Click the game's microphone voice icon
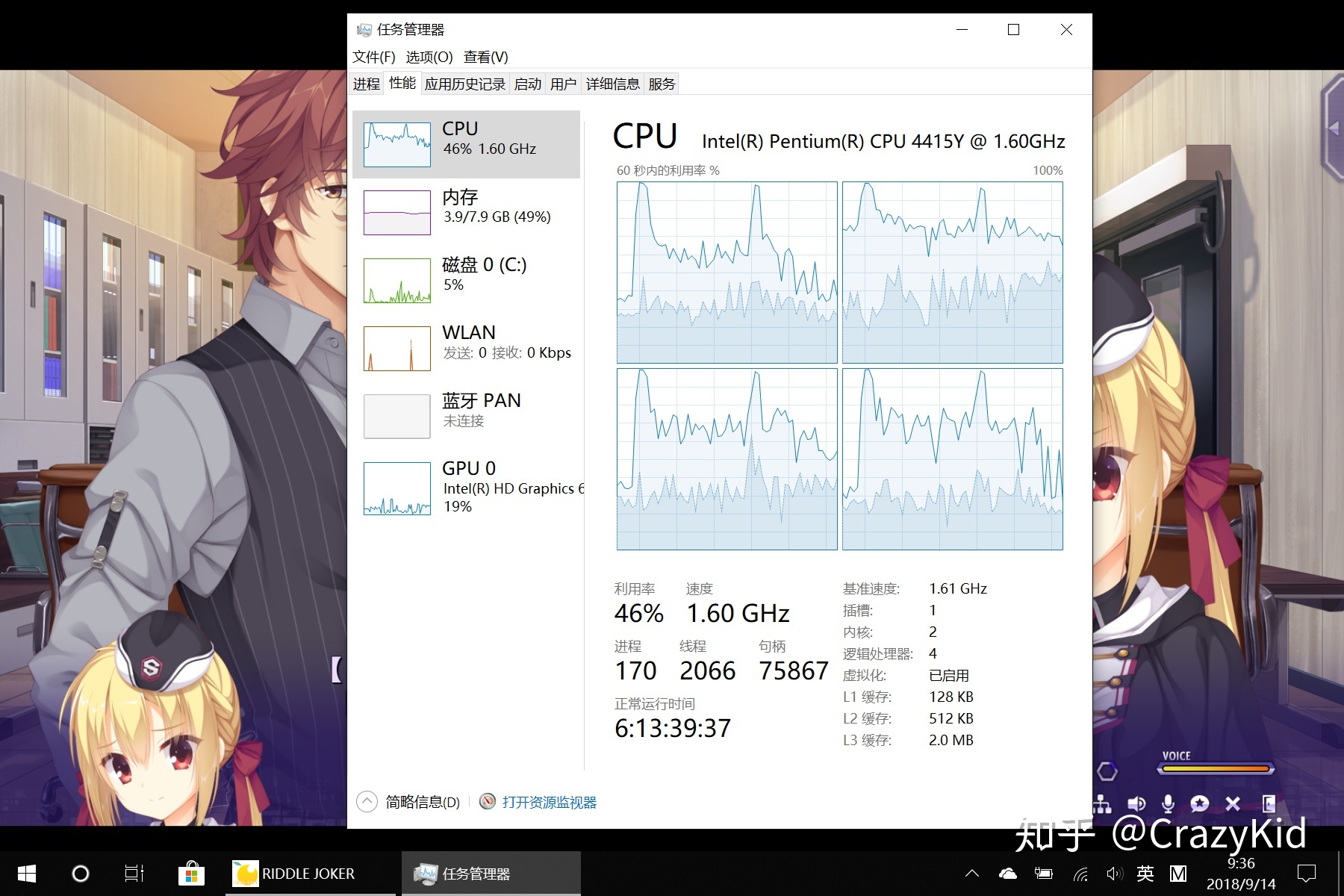This screenshot has height=896, width=1344. click(1168, 804)
